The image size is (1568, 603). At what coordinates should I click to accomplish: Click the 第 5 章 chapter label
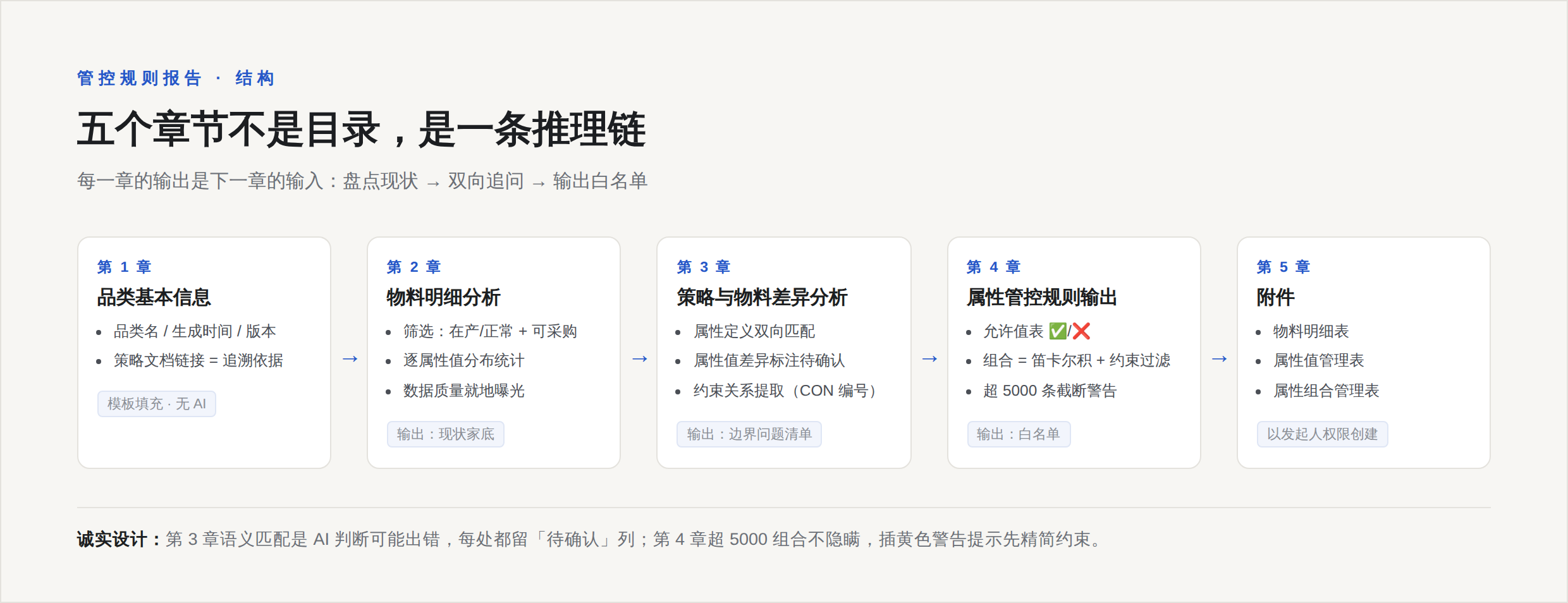click(x=1283, y=267)
